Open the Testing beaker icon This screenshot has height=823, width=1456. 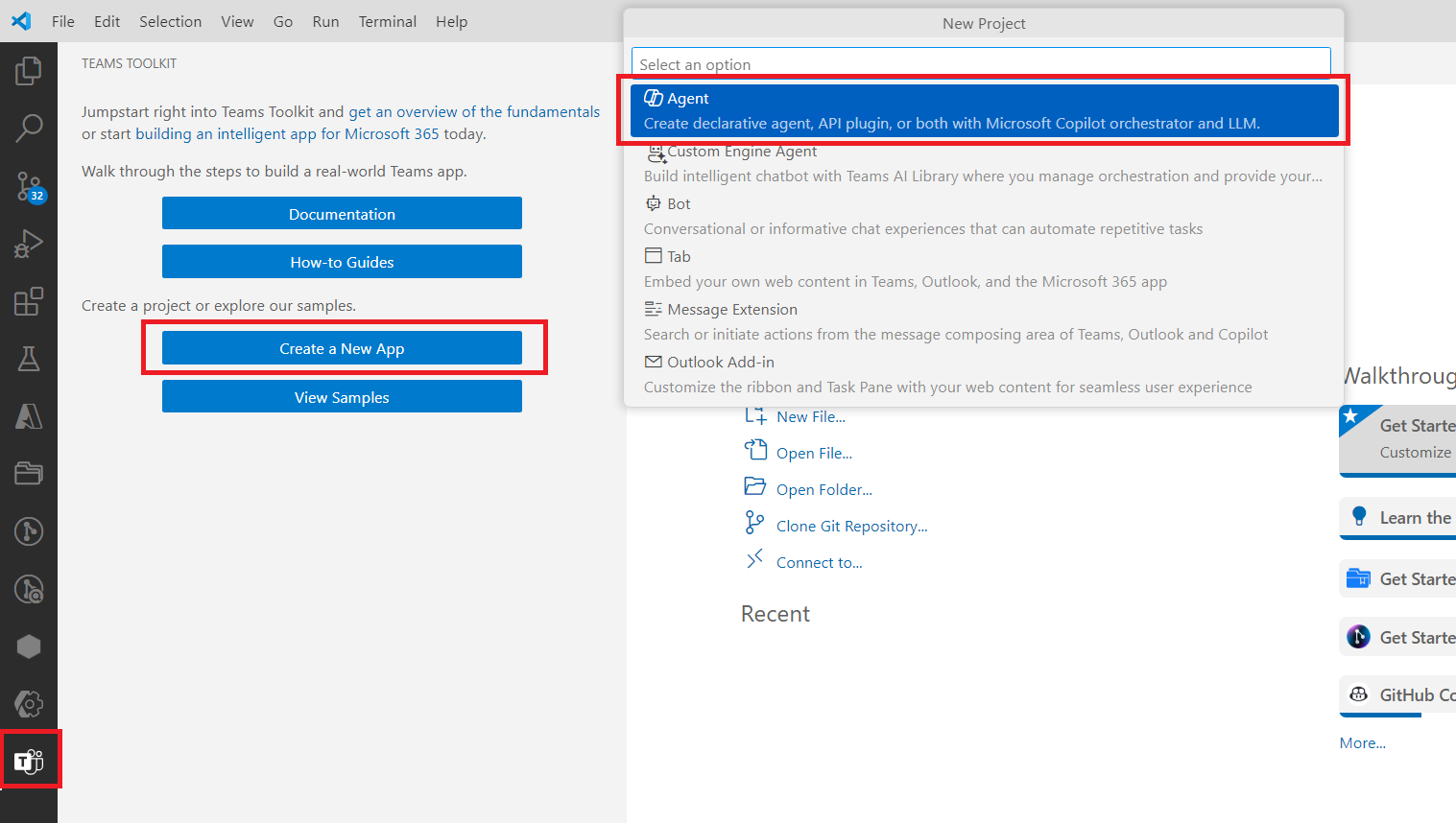tap(29, 359)
